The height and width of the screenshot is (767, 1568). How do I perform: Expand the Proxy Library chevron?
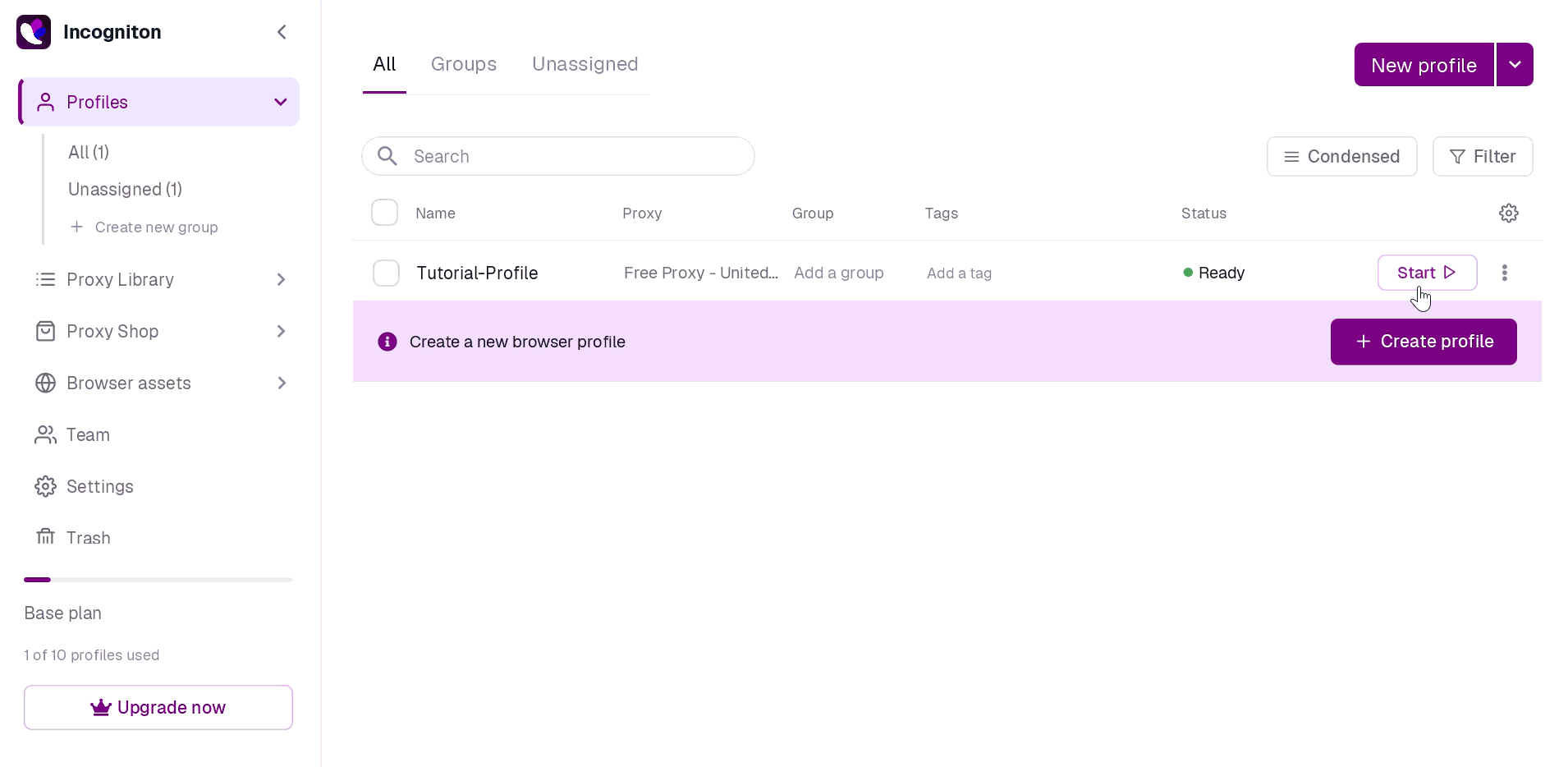281,279
